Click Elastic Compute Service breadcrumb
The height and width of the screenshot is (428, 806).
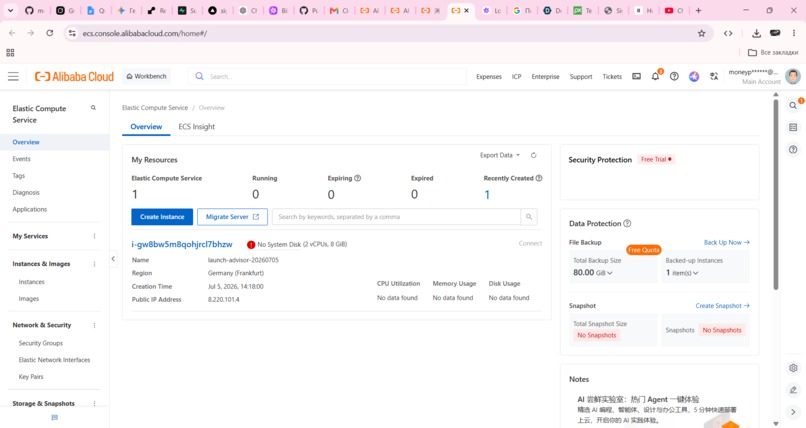coord(155,108)
